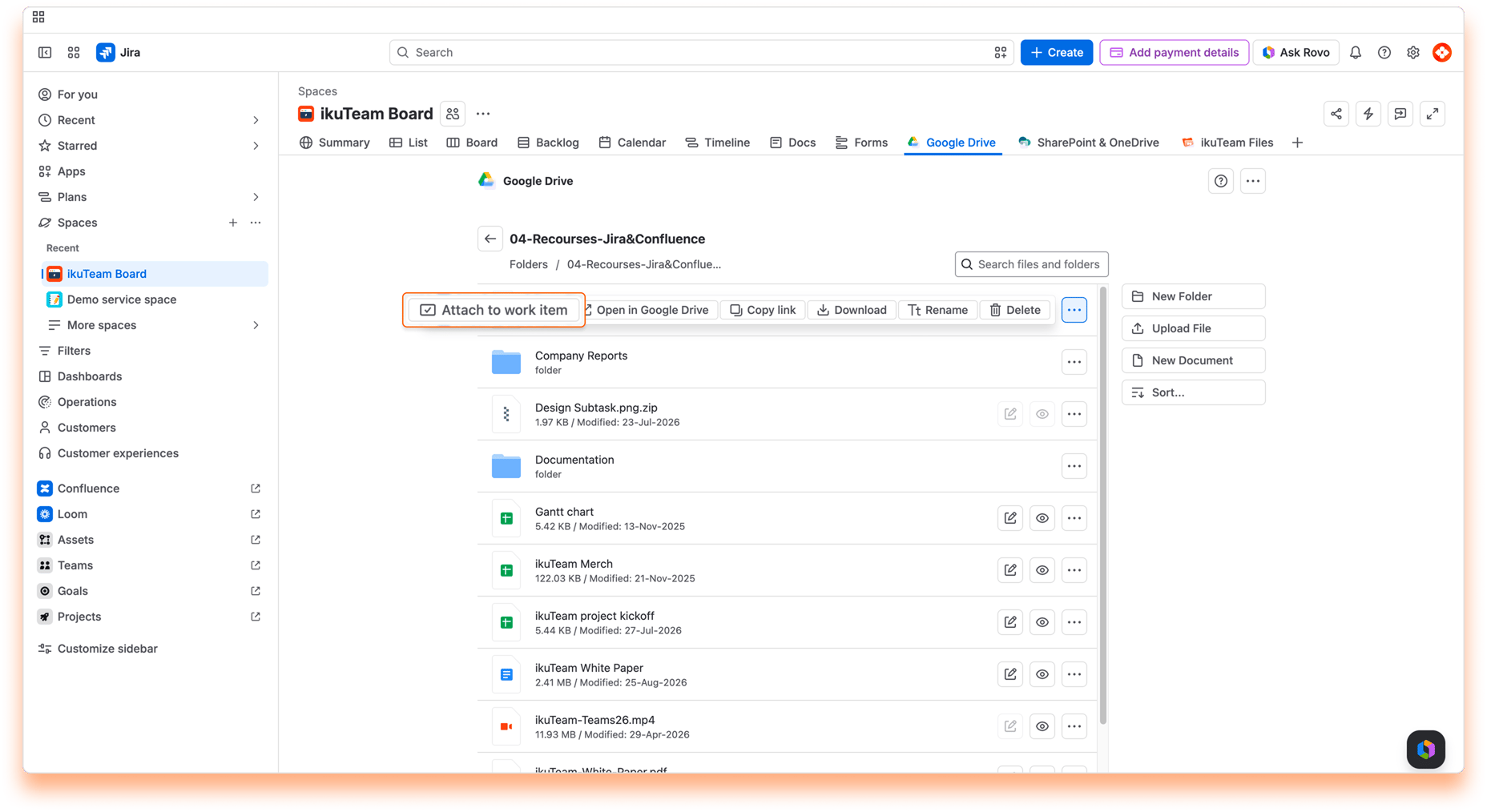The image size is (1487, 812).
Task: Click the file list vertical scrollbar
Action: click(x=1103, y=504)
